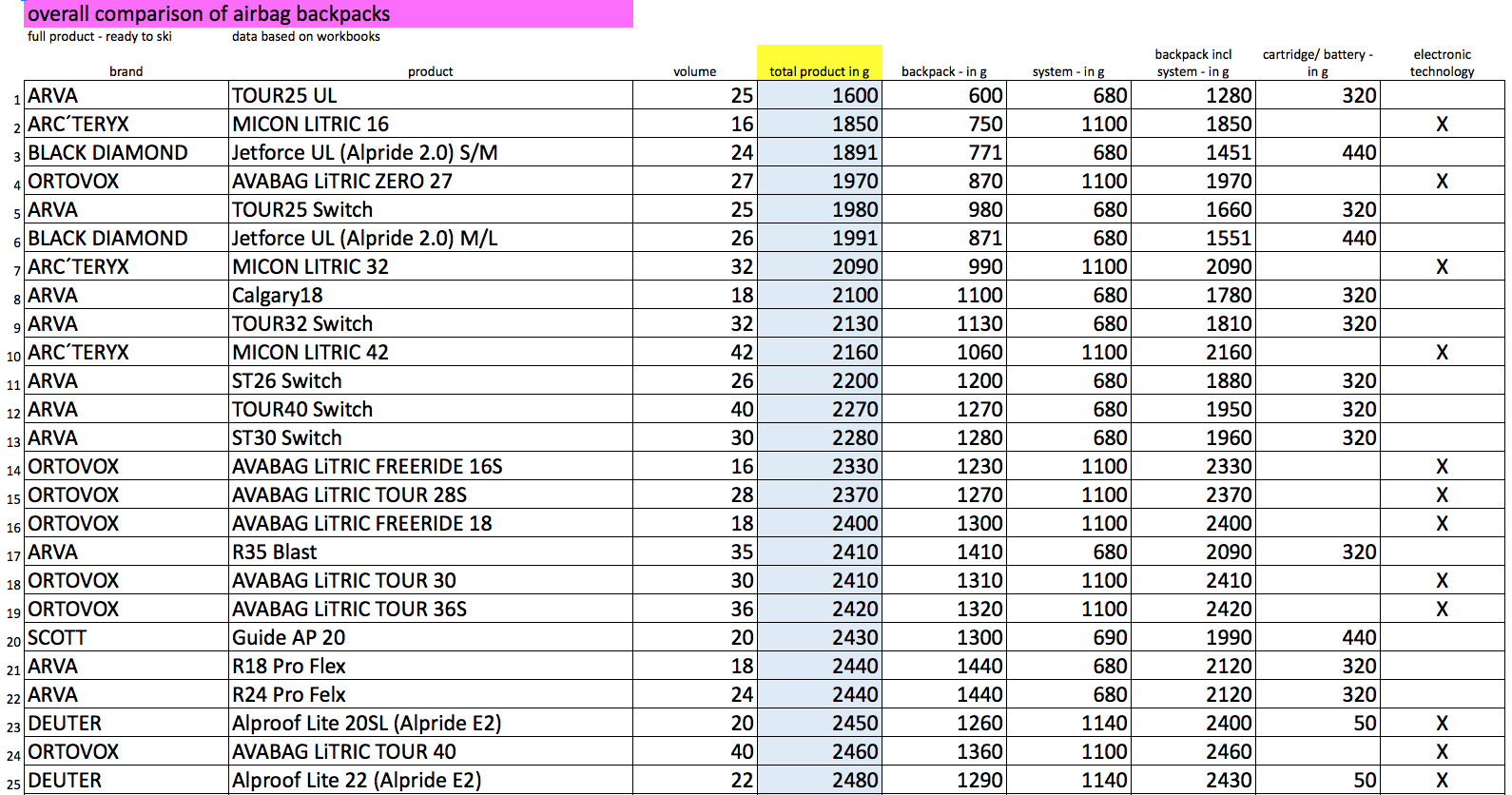
Task: Click the total weight value 1600
Action: tap(855, 95)
